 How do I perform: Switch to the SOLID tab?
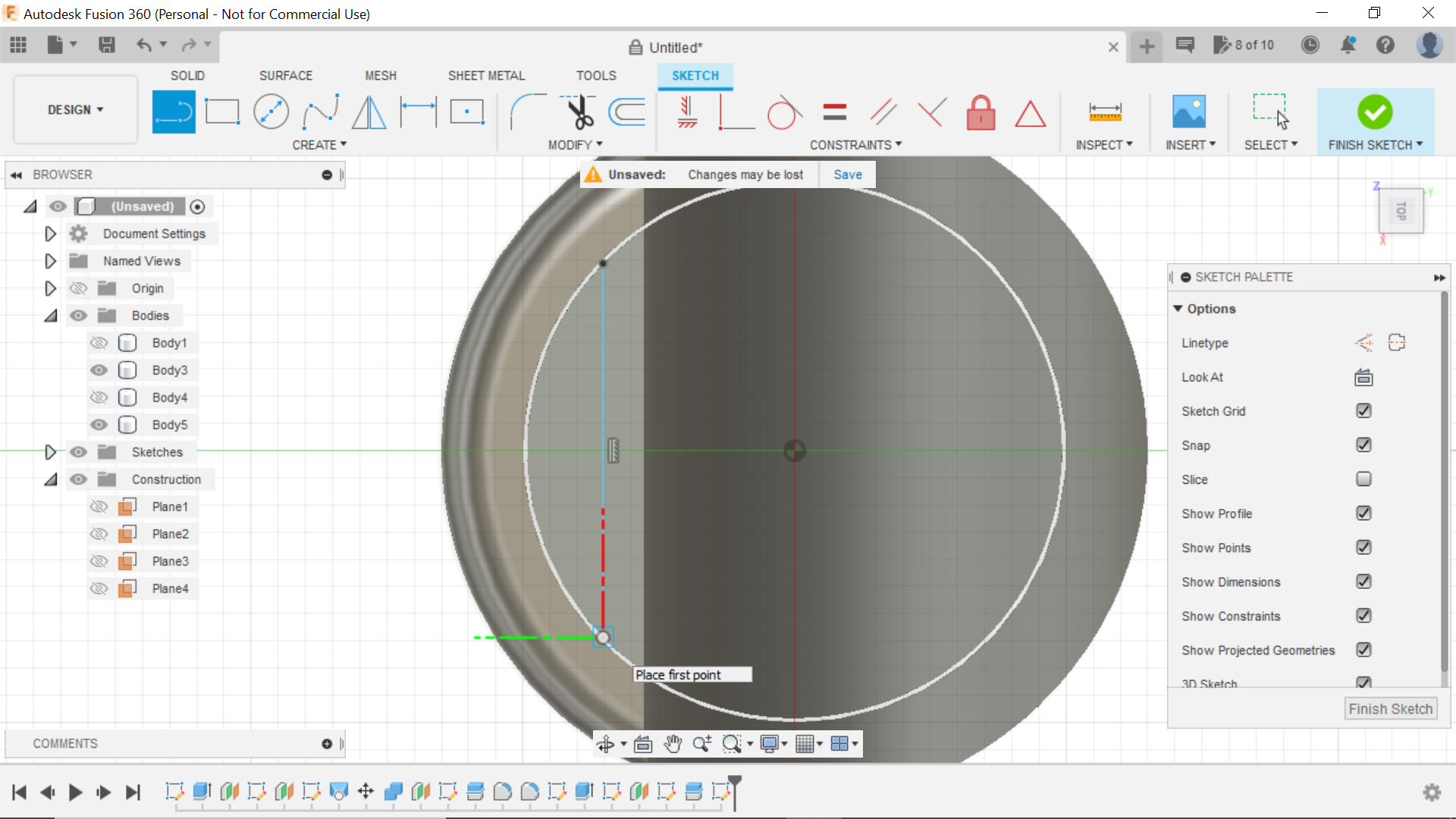tap(187, 75)
